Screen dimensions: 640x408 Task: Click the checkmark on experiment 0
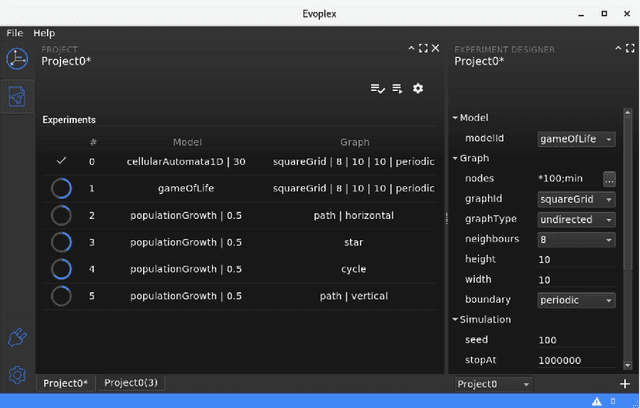[x=61, y=161]
